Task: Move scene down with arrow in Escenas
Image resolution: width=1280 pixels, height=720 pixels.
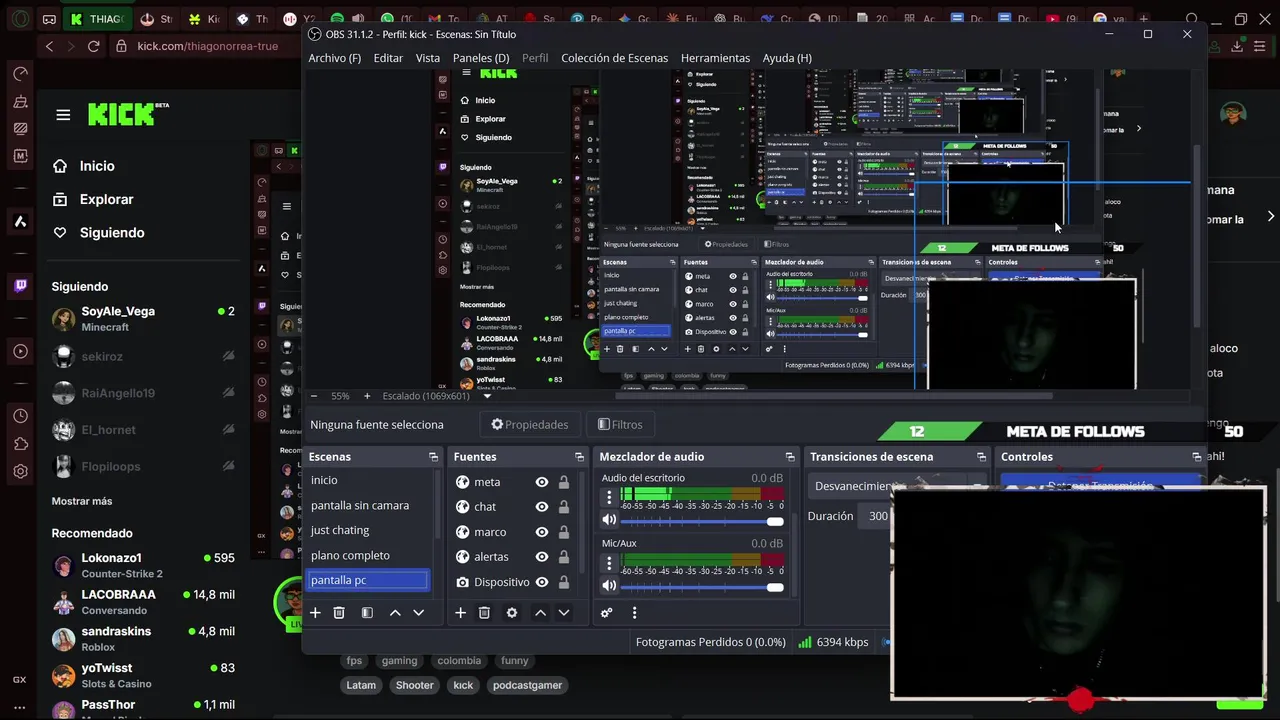Action: (x=419, y=613)
